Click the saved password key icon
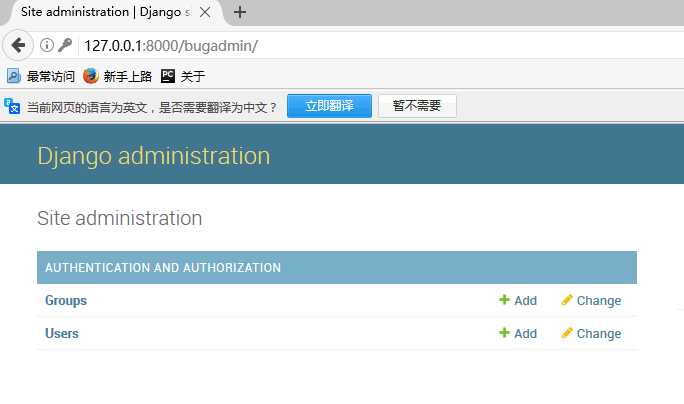684x404 pixels. (65, 45)
